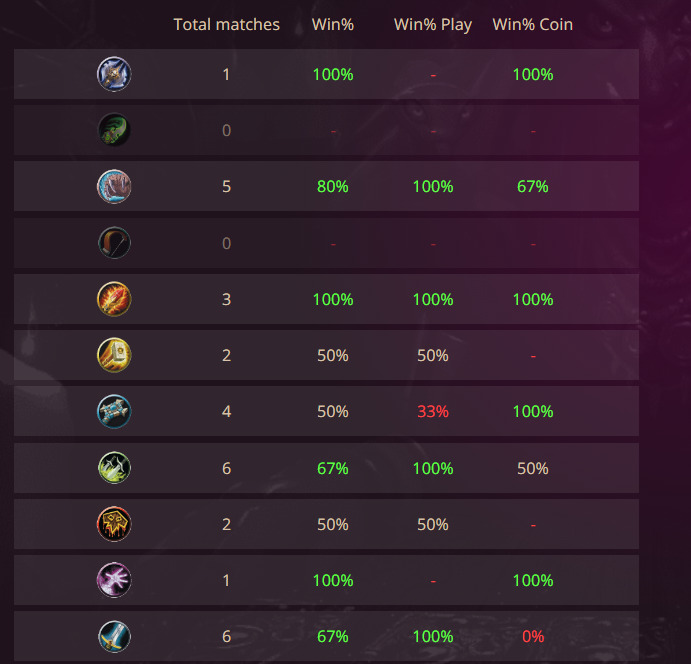This screenshot has height=664, width=691.
Task: Choose the Rogue daggers class icon
Action: [x=114, y=468]
